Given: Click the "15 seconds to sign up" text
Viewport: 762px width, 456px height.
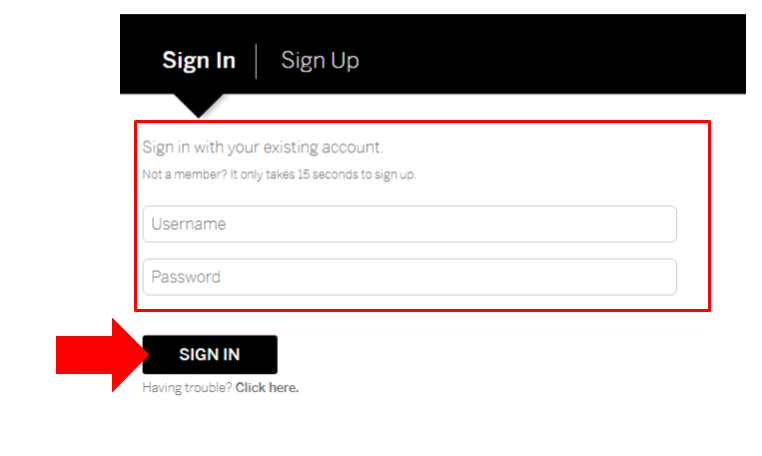Looking at the screenshot, I should pos(356,175).
